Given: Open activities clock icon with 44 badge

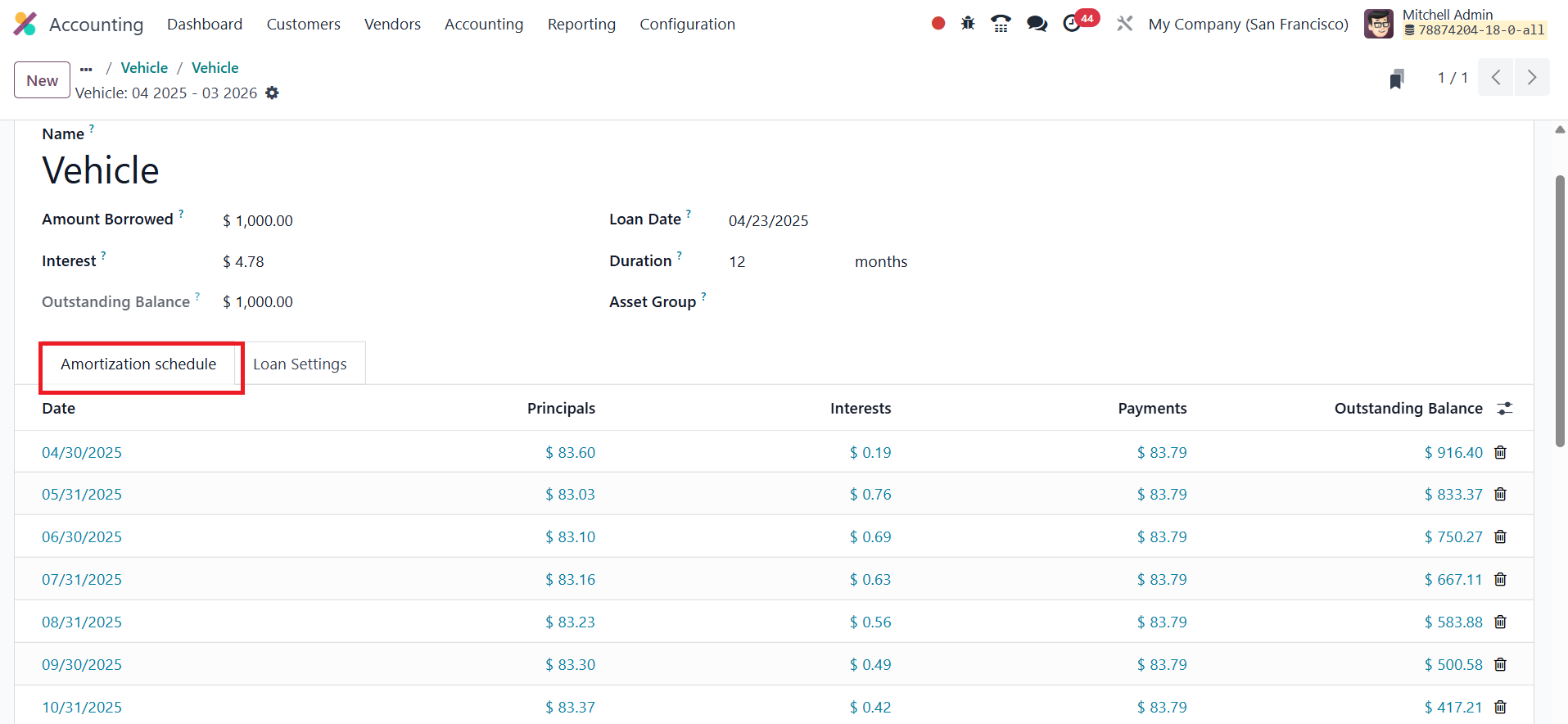Looking at the screenshot, I should (1073, 24).
